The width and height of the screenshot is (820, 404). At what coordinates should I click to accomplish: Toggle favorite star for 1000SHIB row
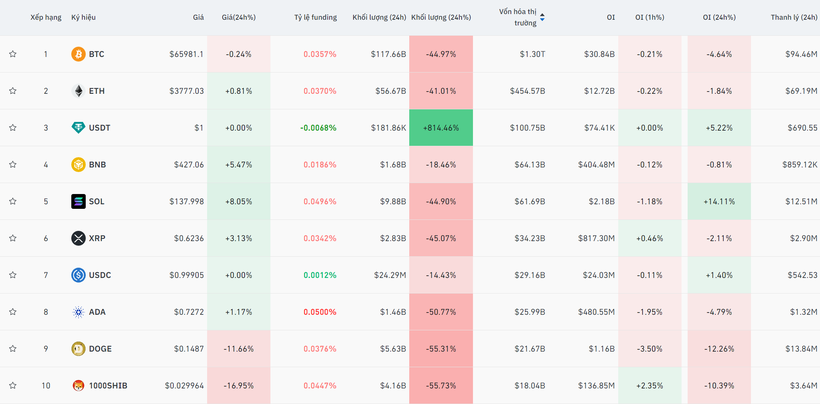tap(13, 386)
